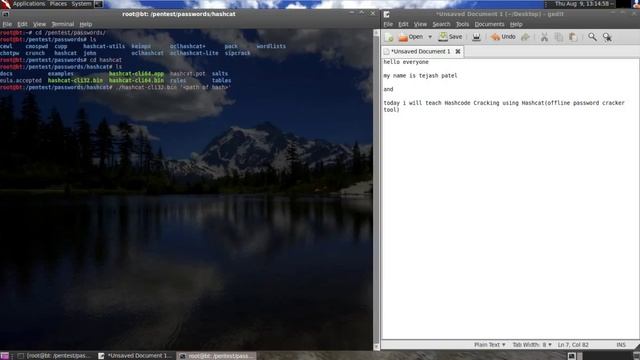Open gedit's View menu
Screen dimensions: 640x360
tap(420, 24)
